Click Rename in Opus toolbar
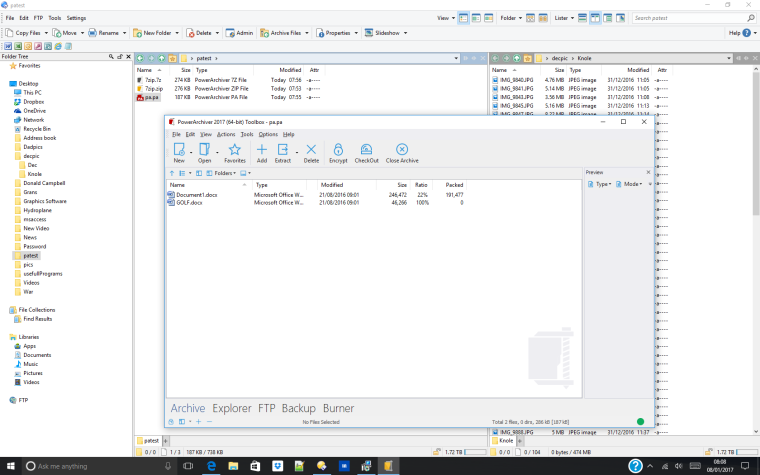760x475 pixels. (104, 33)
